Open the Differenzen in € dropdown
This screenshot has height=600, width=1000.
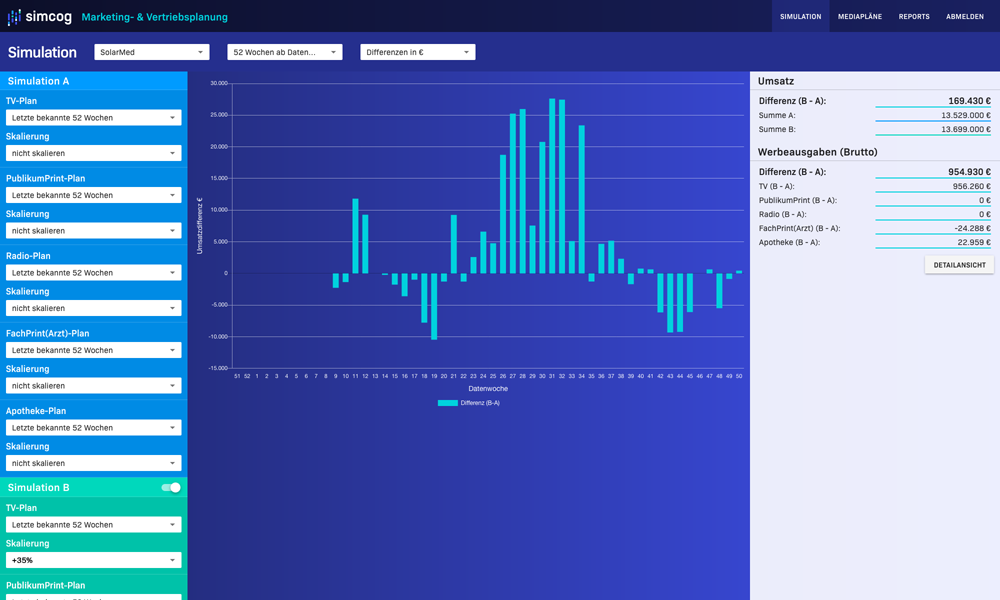click(x=418, y=52)
